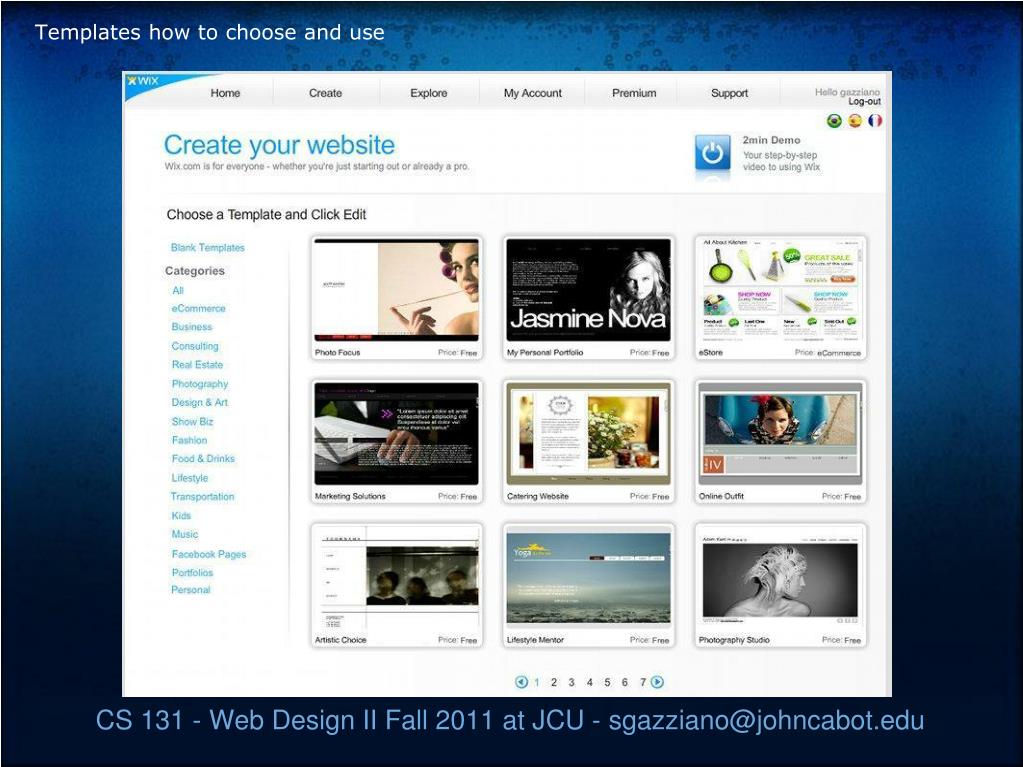Select the Real Estate category
Viewport: 1023px width, 767px height.
tap(197, 365)
